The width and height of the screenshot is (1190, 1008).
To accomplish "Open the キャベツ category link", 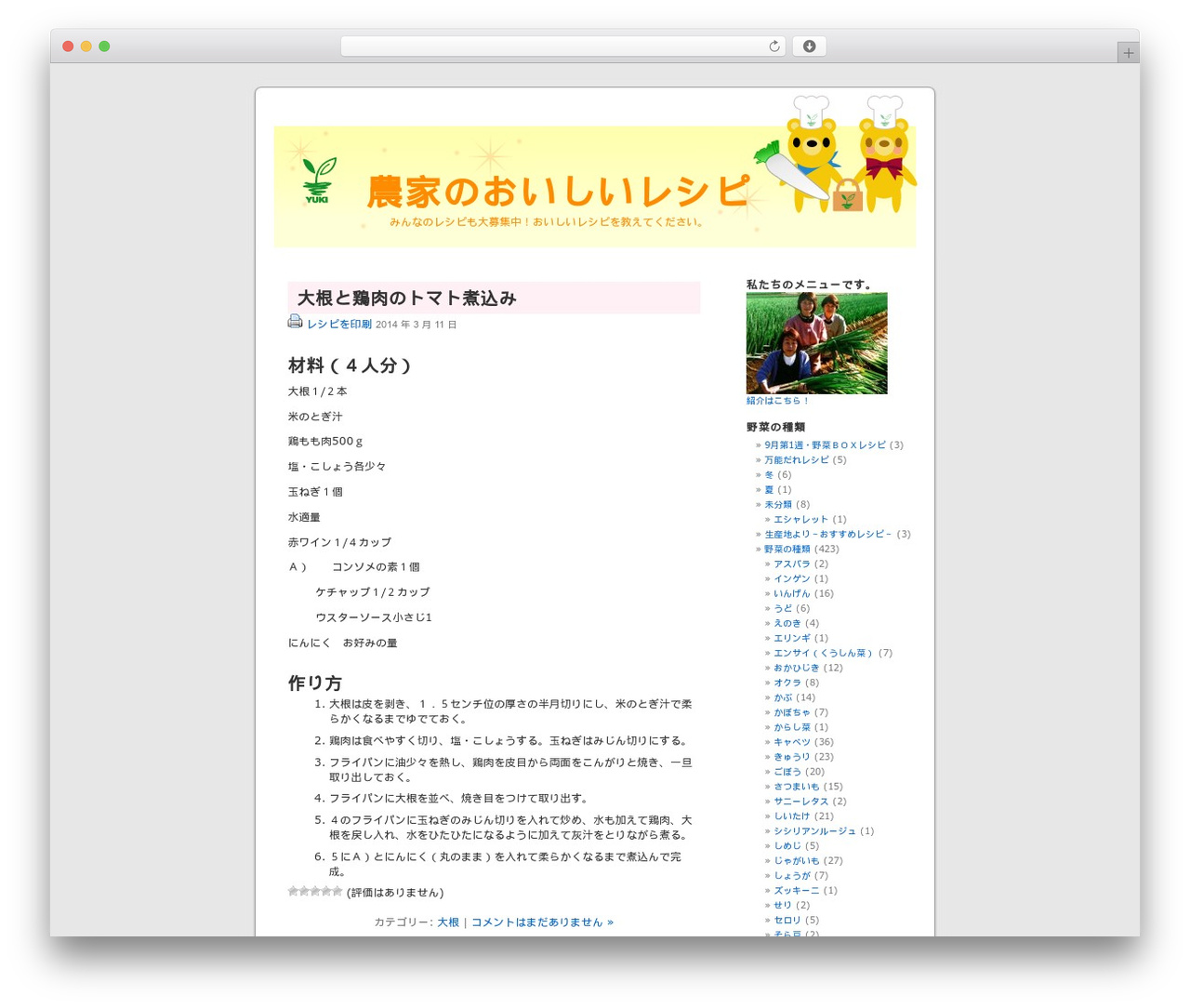I will point(792,743).
